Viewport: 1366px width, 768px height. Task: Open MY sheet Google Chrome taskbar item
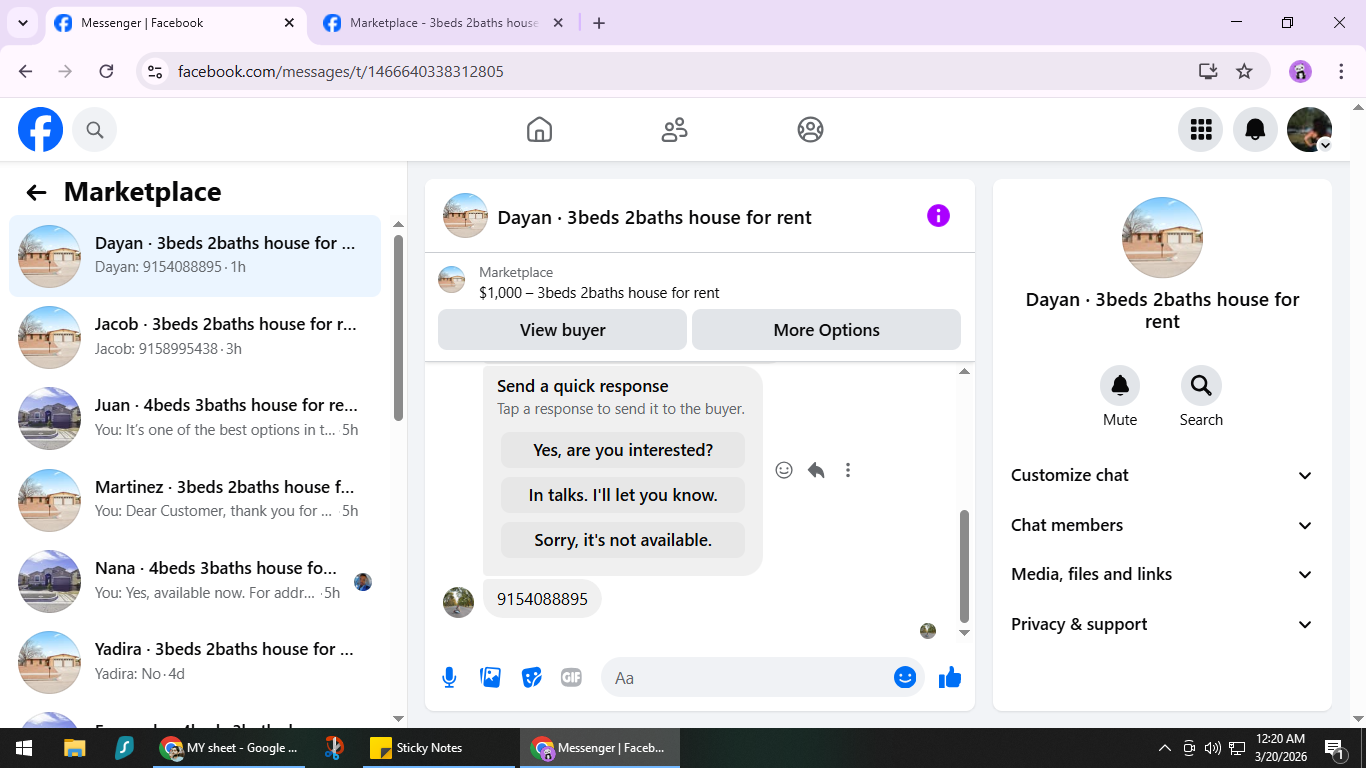(x=229, y=748)
